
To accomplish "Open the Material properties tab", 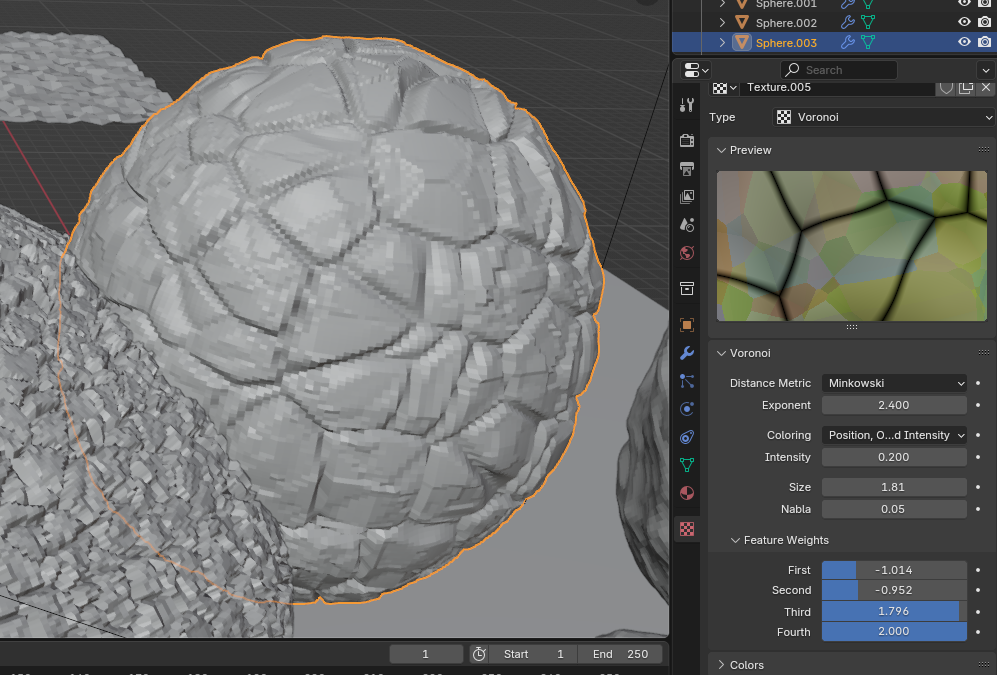I will [686, 493].
